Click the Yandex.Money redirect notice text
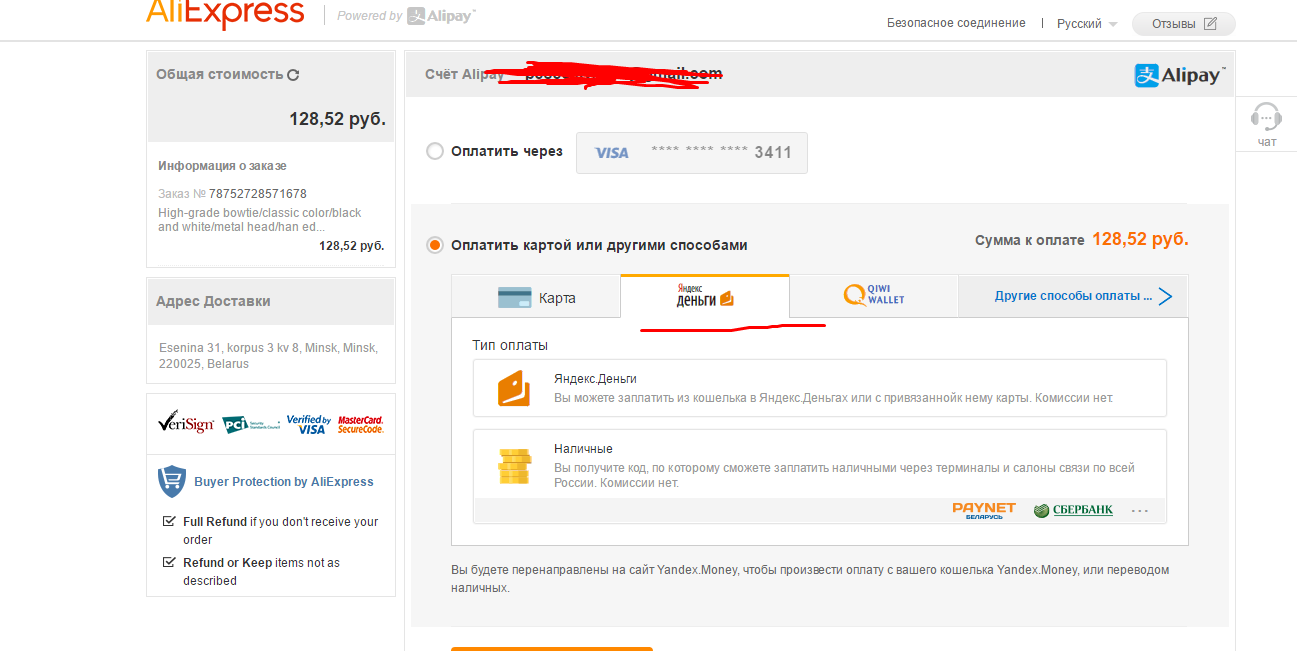 (810, 579)
